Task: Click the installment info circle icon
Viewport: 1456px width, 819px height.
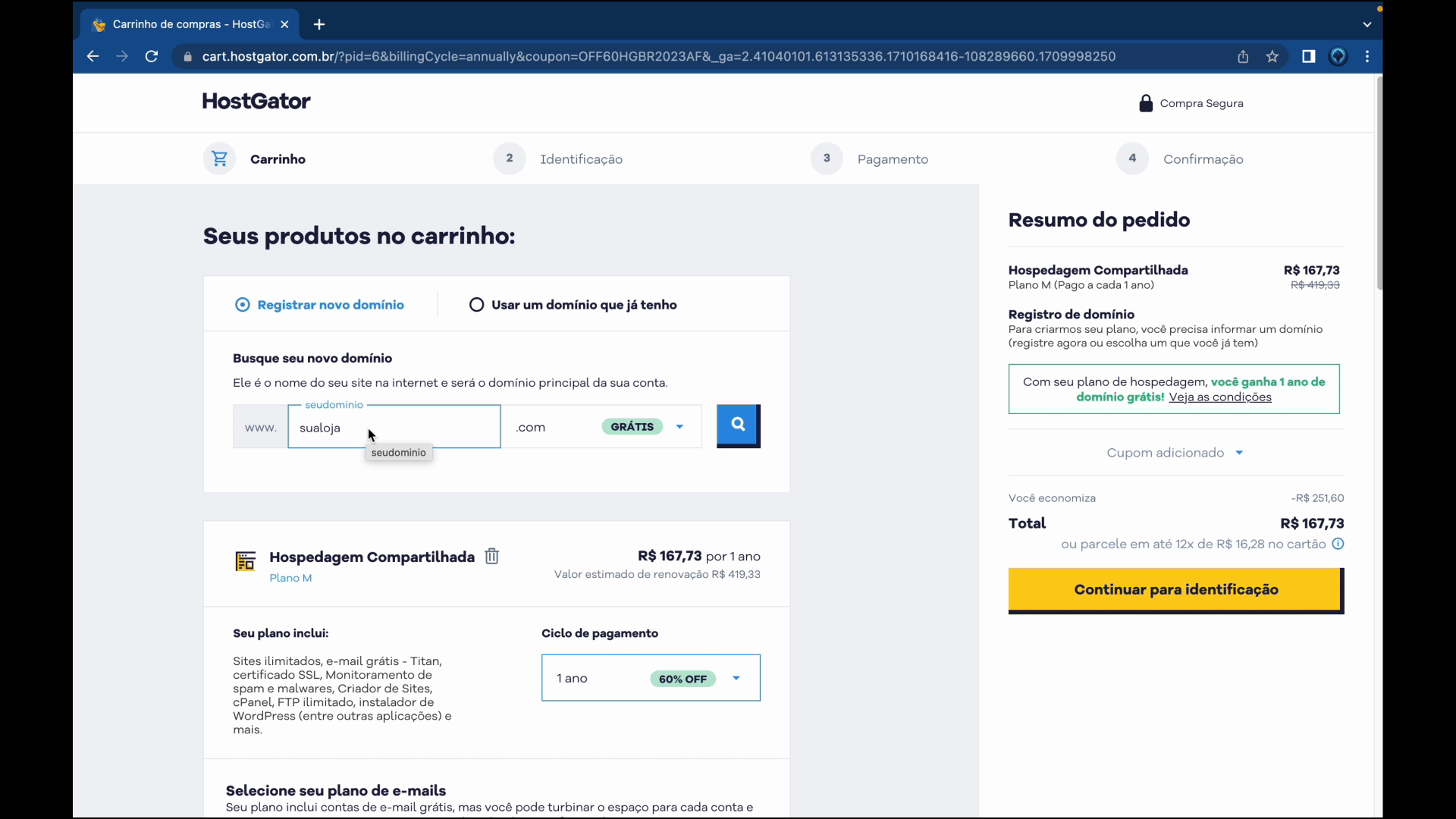Action: pyautogui.click(x=1338, y=544)
